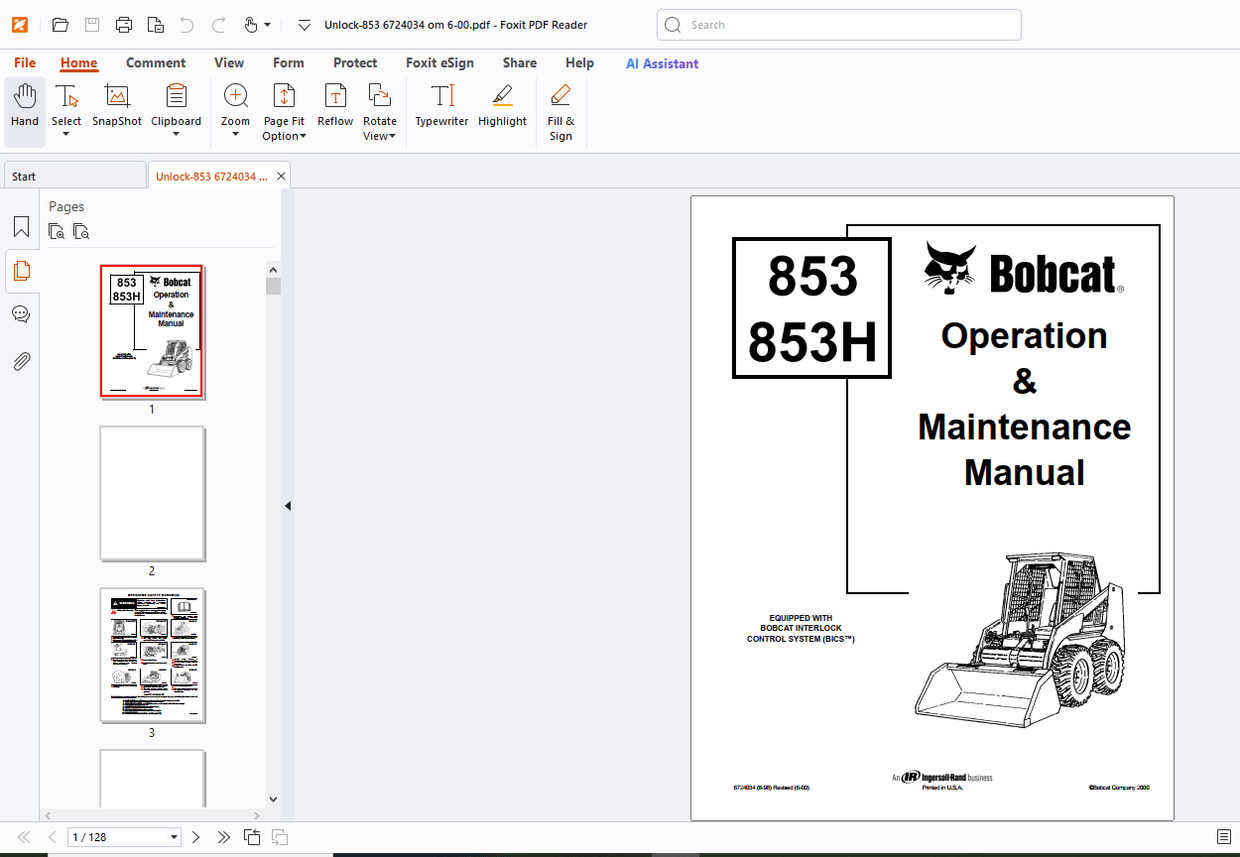The height and width of the screenshot is (857, 1240).
Task: Open the AI Assistant menu
Action: pos(661,62)
